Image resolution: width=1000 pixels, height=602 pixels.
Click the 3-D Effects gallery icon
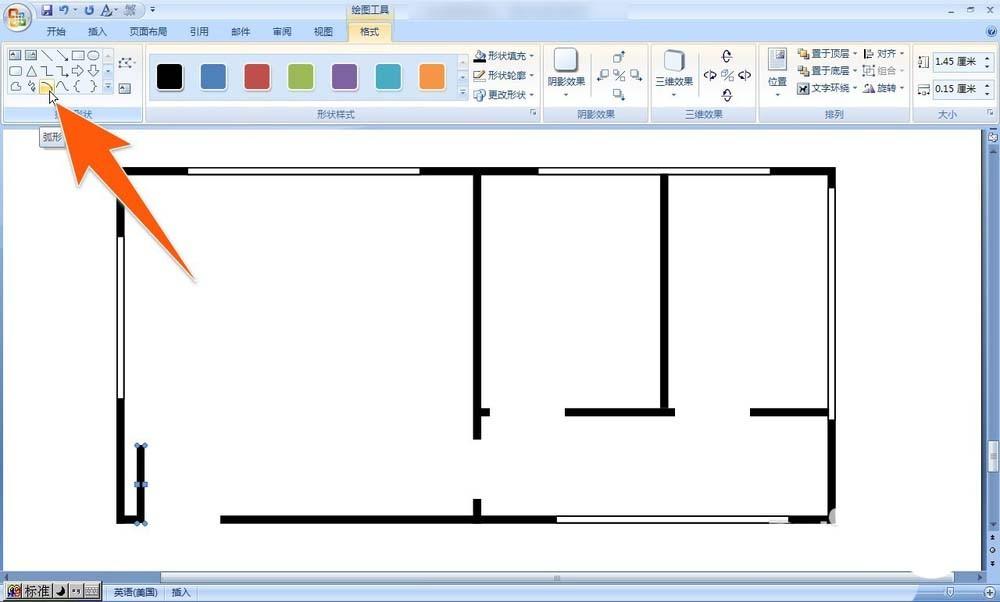[674, 62]
